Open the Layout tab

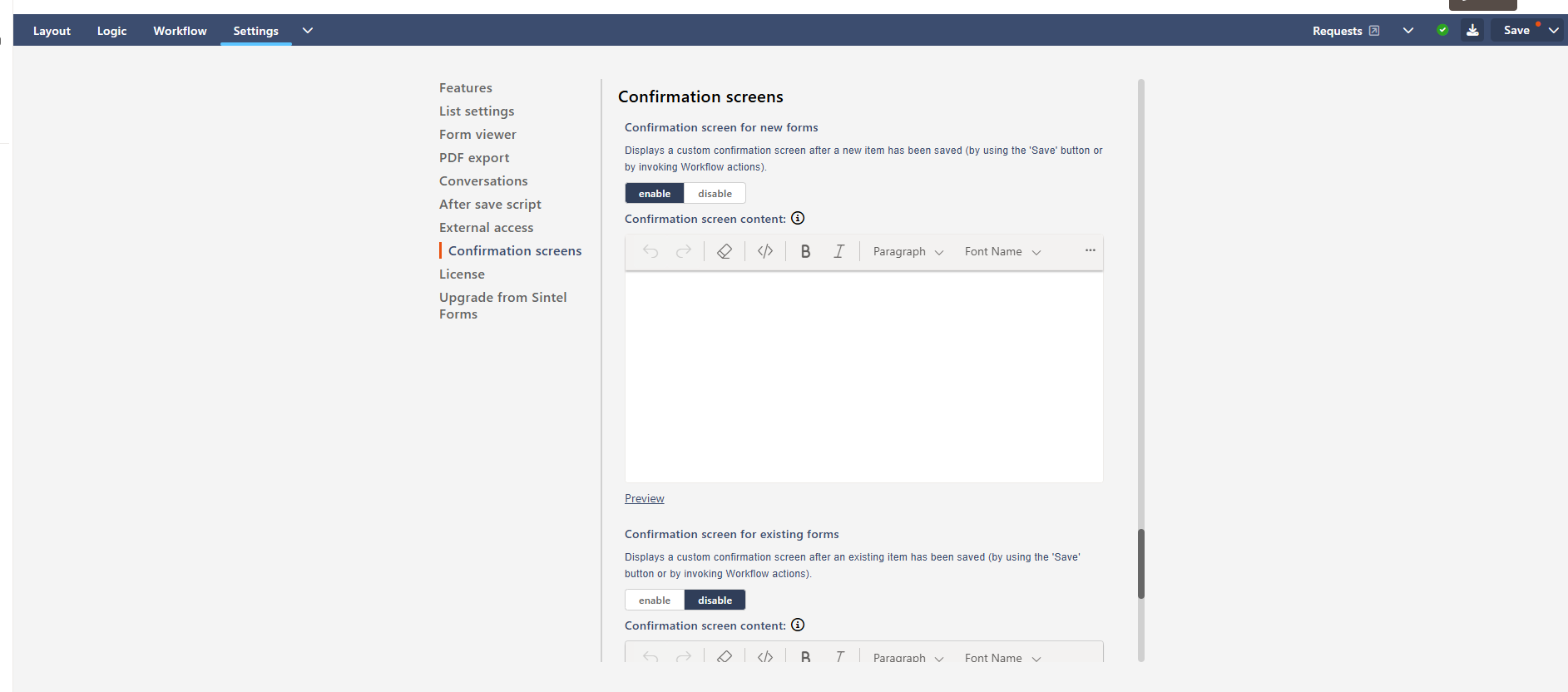coord(52,31)
